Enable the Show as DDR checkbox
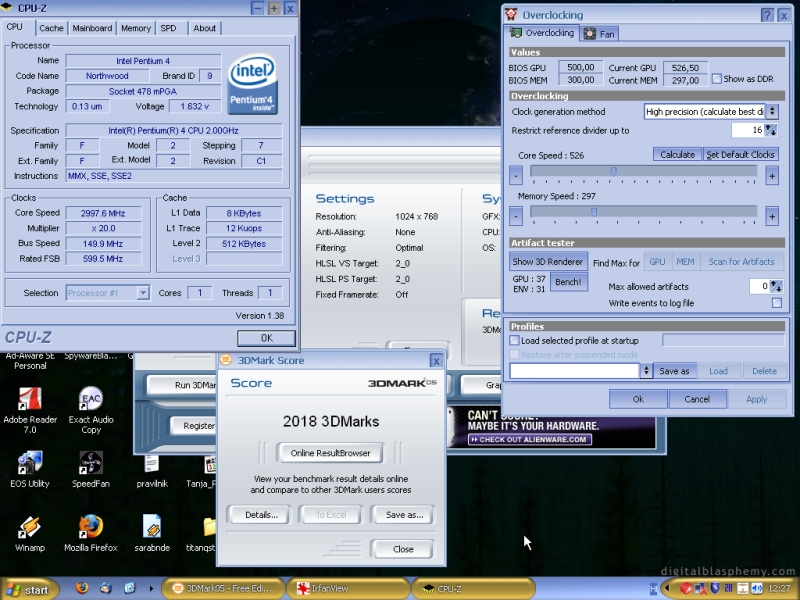Viewport: 800px width, 600px height. pyautogui.click(x=717, y=79)
